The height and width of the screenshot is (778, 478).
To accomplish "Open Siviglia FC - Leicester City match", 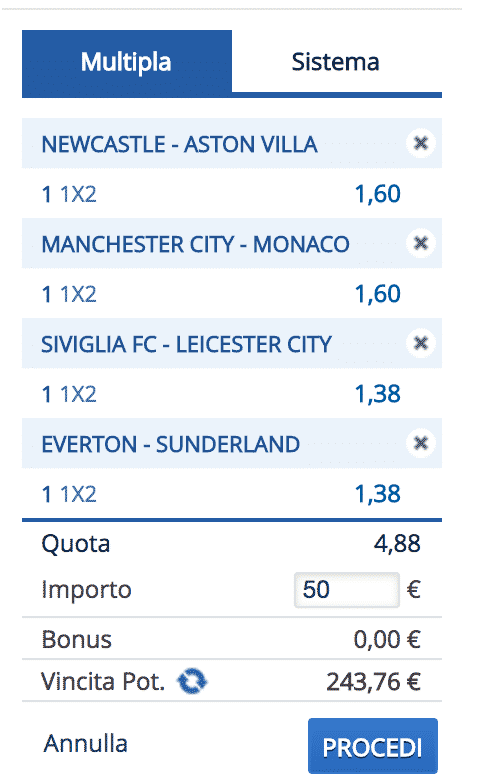I will click(187, 344).
